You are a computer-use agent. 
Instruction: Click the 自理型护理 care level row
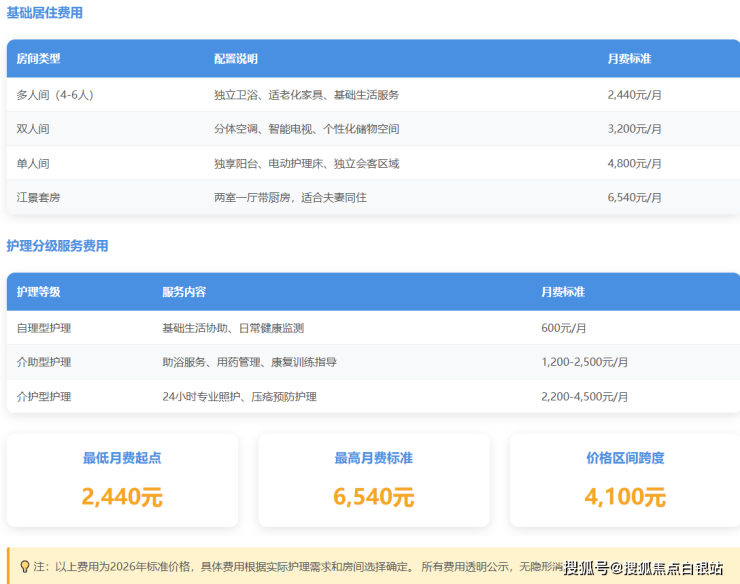[44, 328]
